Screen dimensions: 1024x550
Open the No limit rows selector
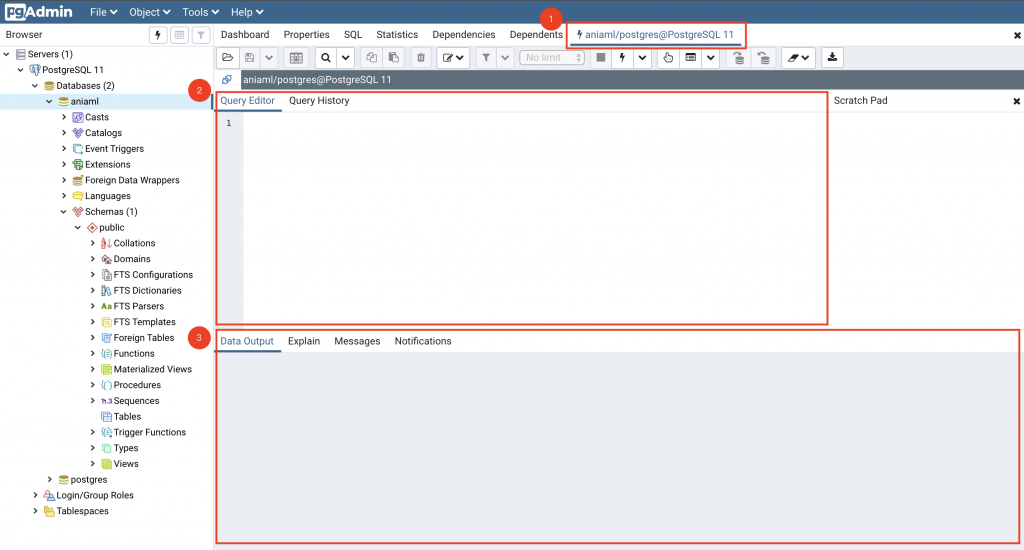pos(552,57)
